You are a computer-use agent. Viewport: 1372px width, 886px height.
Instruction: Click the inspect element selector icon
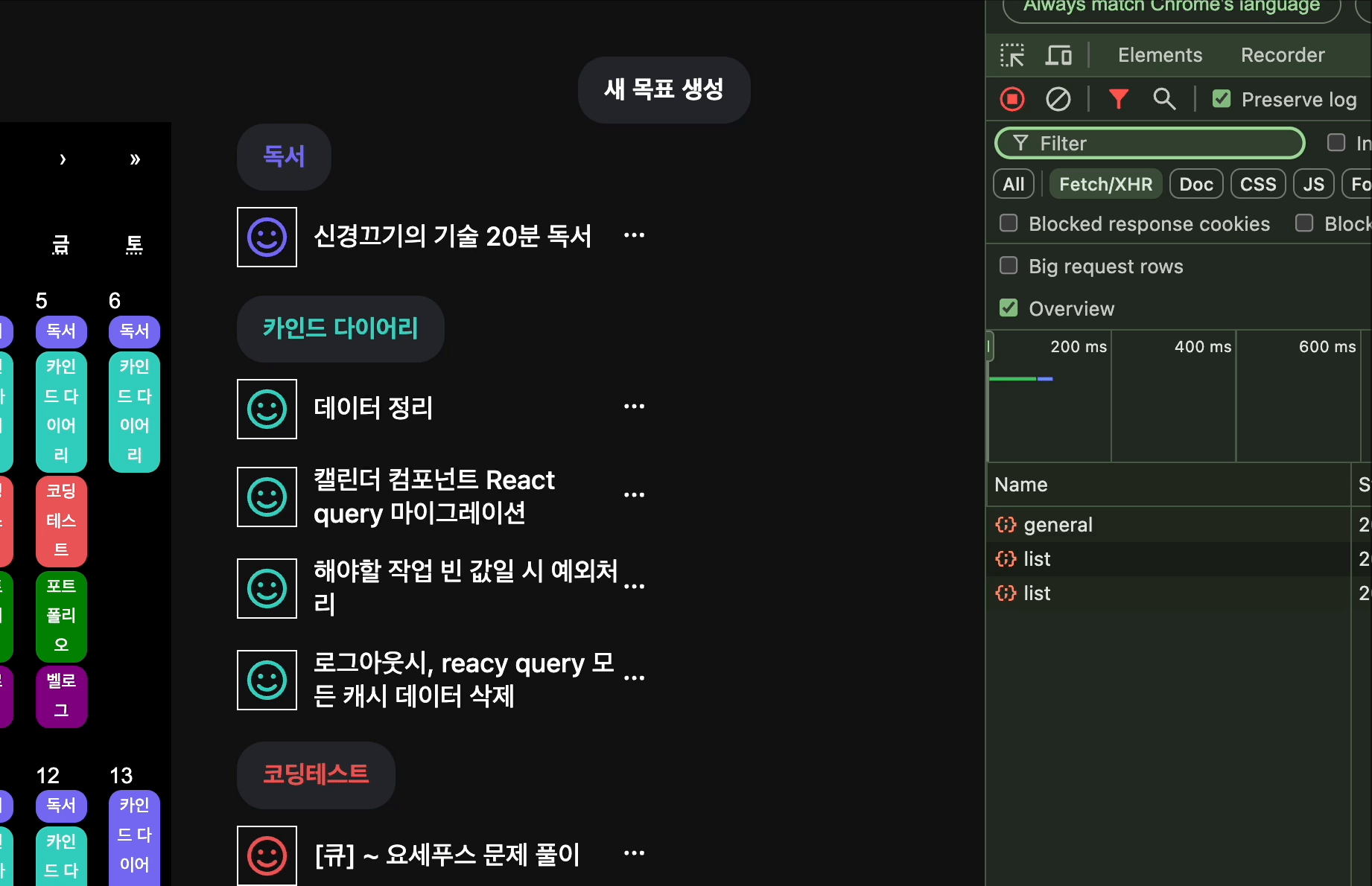1012,55
